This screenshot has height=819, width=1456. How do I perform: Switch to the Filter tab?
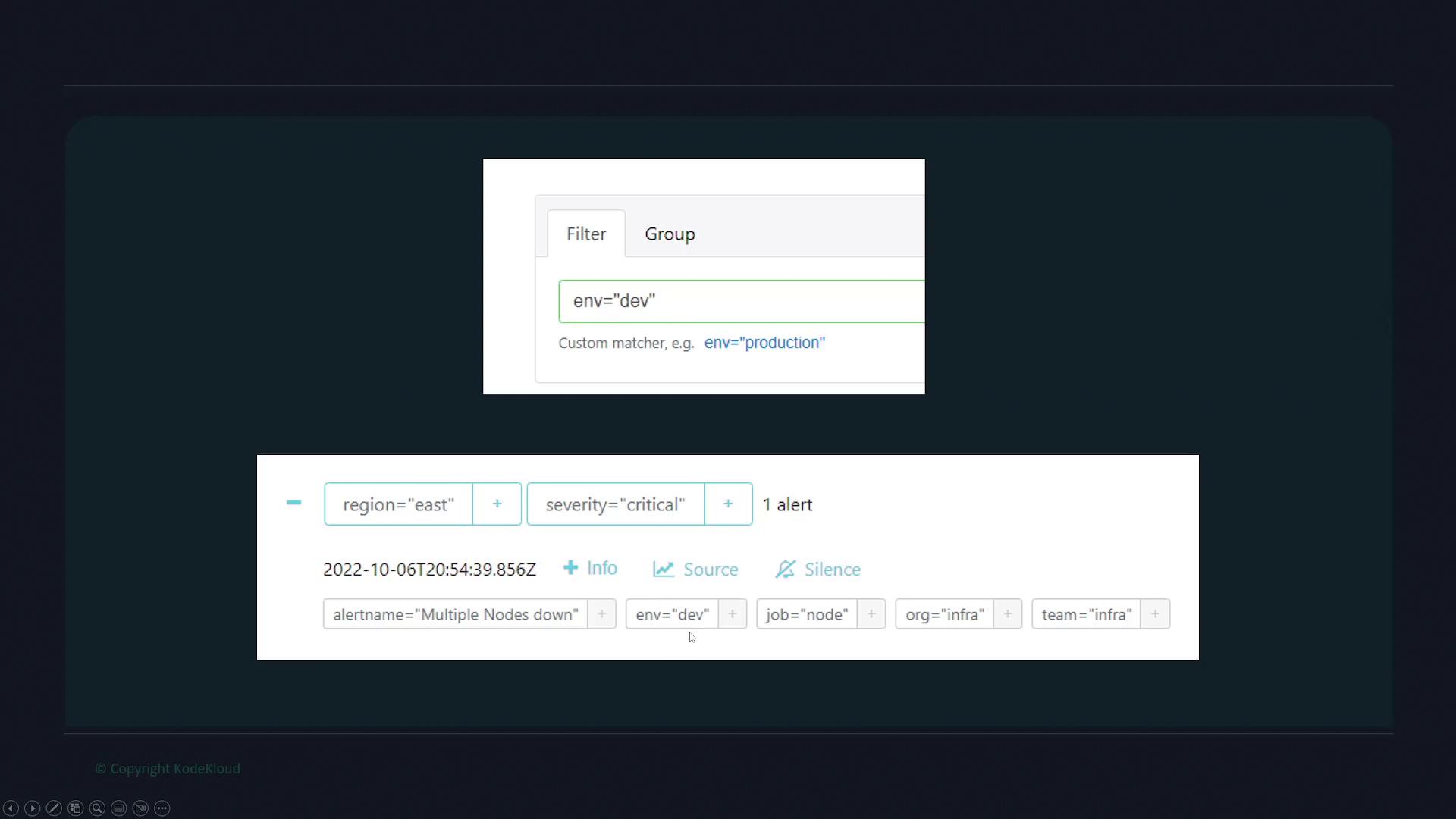pos(586,234)
